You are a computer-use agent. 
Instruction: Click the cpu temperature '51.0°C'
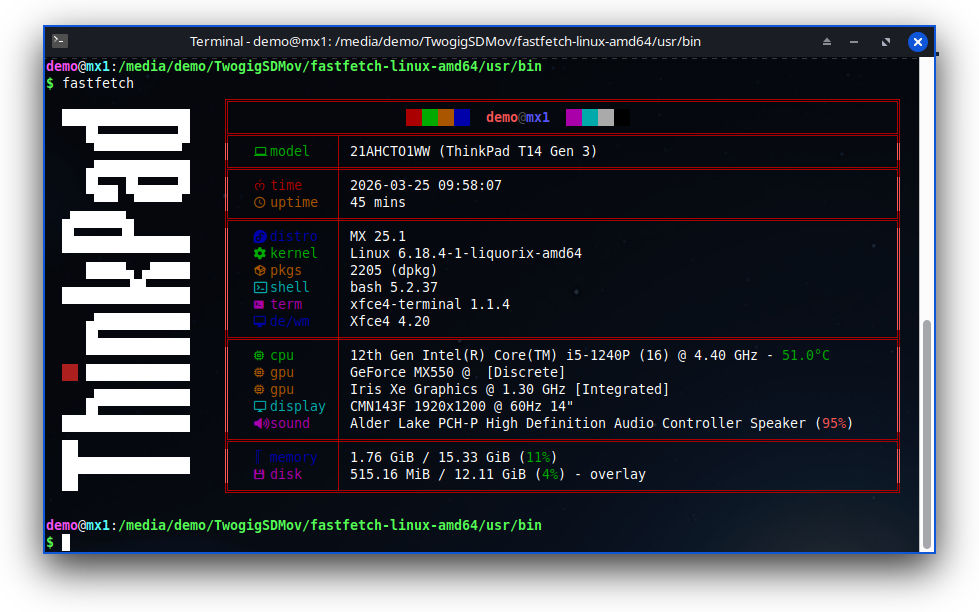805,355
